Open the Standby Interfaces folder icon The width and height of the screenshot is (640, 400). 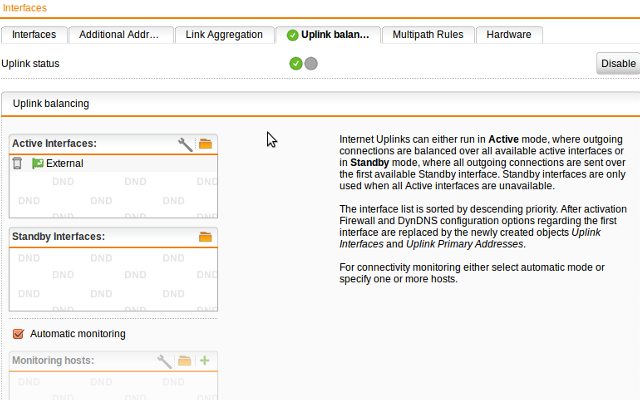(x=205, y=237)
